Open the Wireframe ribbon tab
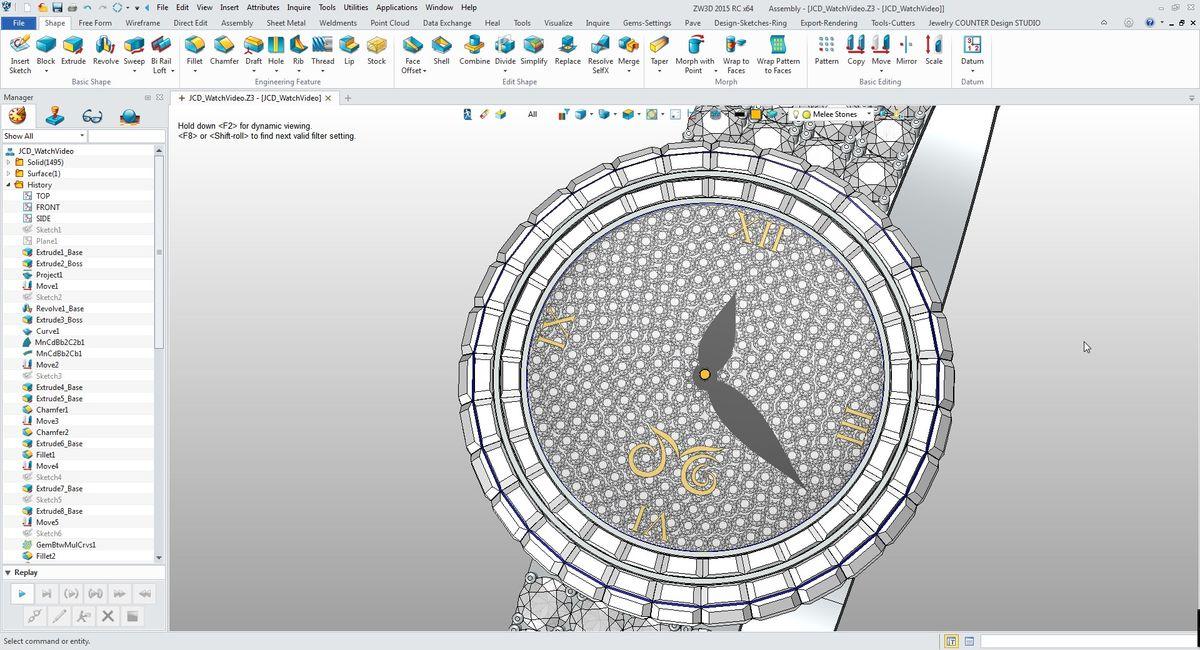Image resolution: width=1200 pixels, height=650 pixels. pos(143,23)
